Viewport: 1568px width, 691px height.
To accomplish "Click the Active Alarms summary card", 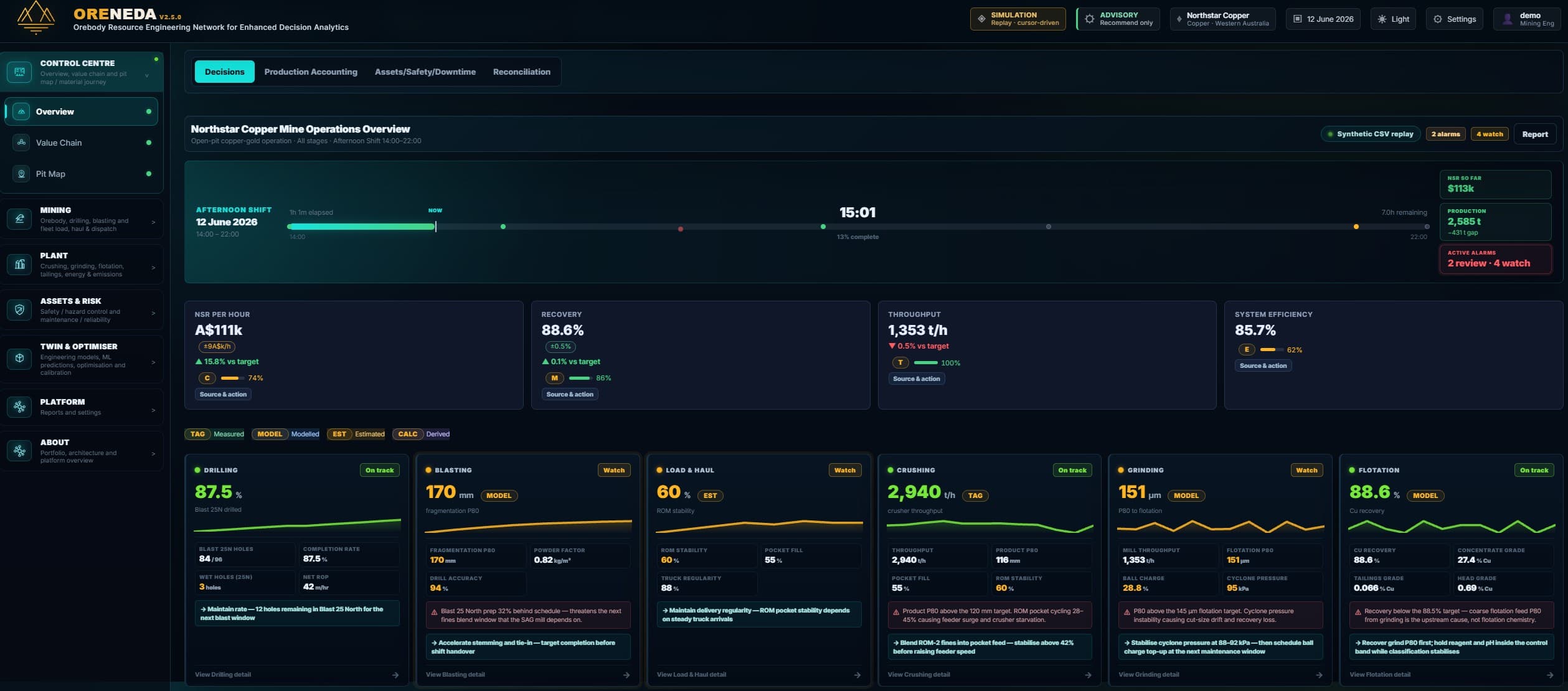I will pos(1495,259).
